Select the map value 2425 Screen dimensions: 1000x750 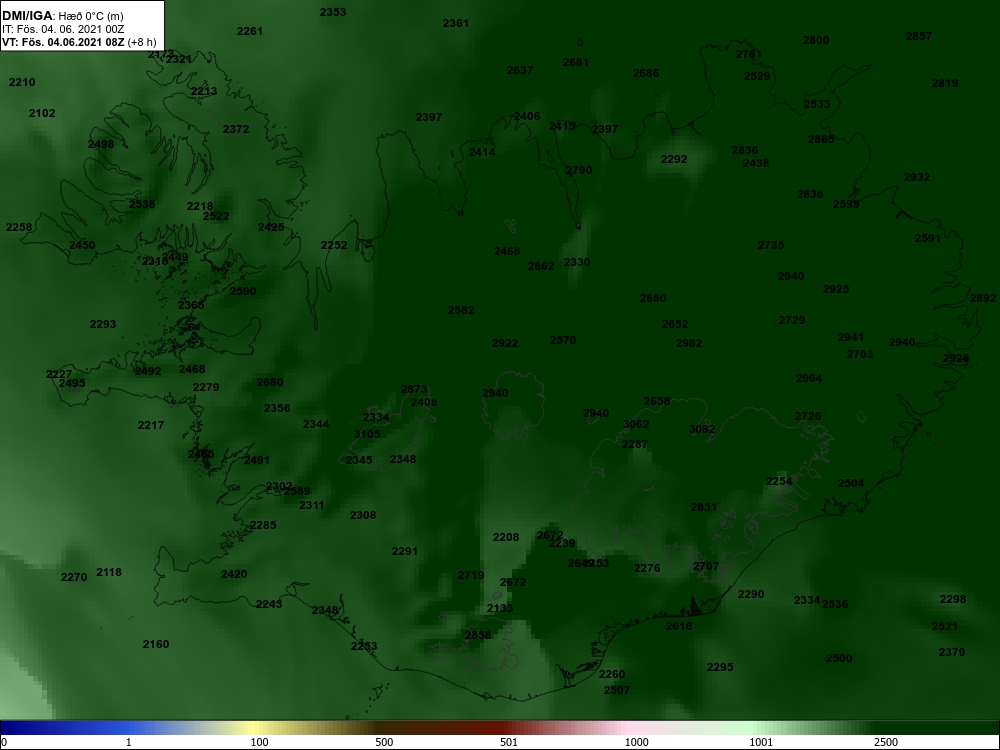pos(271,228)
